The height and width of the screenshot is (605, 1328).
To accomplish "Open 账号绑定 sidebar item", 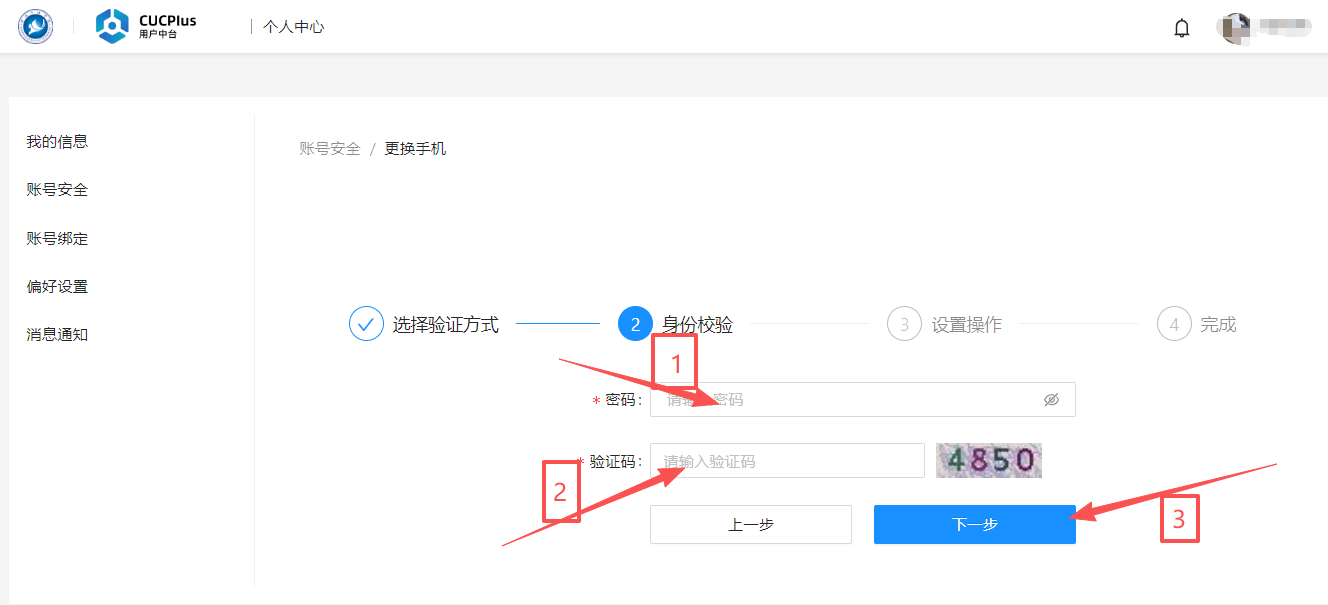I will pyautogui.click(x=57, y=239).
